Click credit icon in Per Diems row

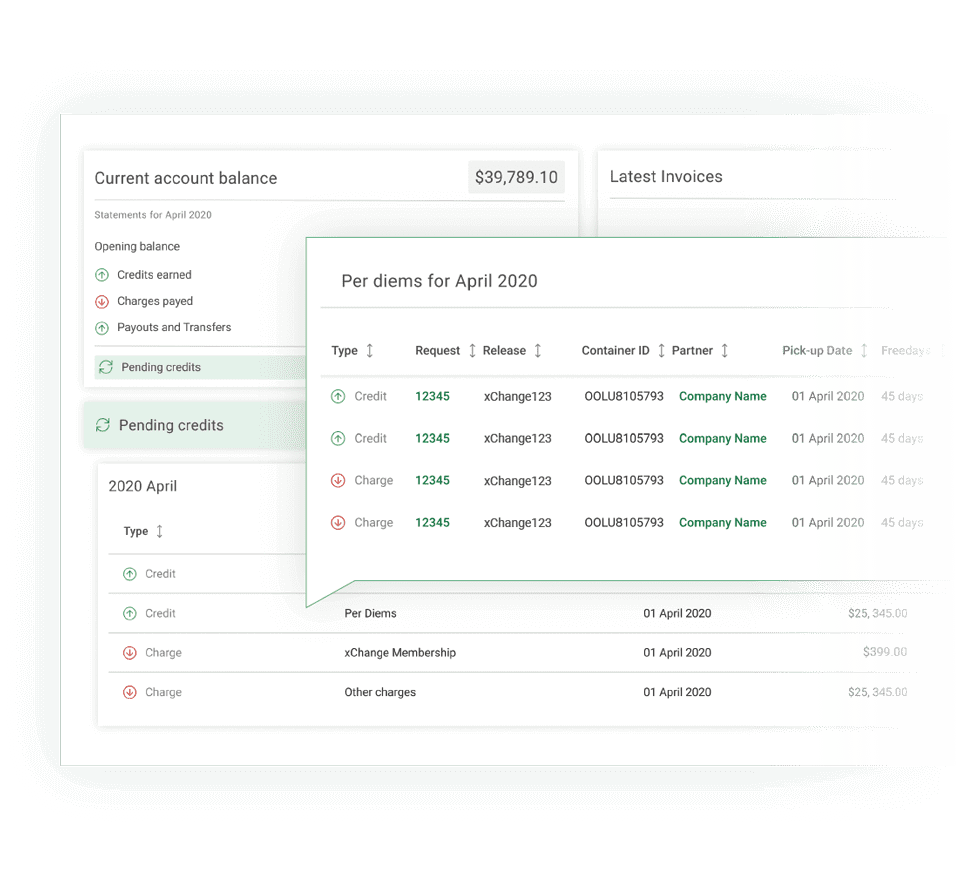(x=130, y=613)
